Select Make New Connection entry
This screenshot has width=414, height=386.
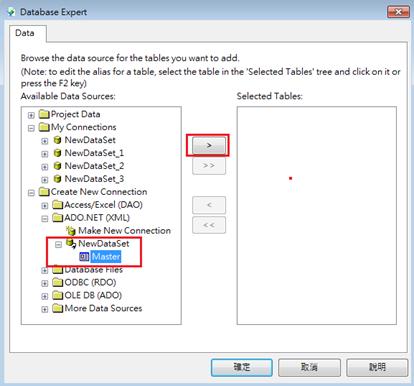click(124, 231)
